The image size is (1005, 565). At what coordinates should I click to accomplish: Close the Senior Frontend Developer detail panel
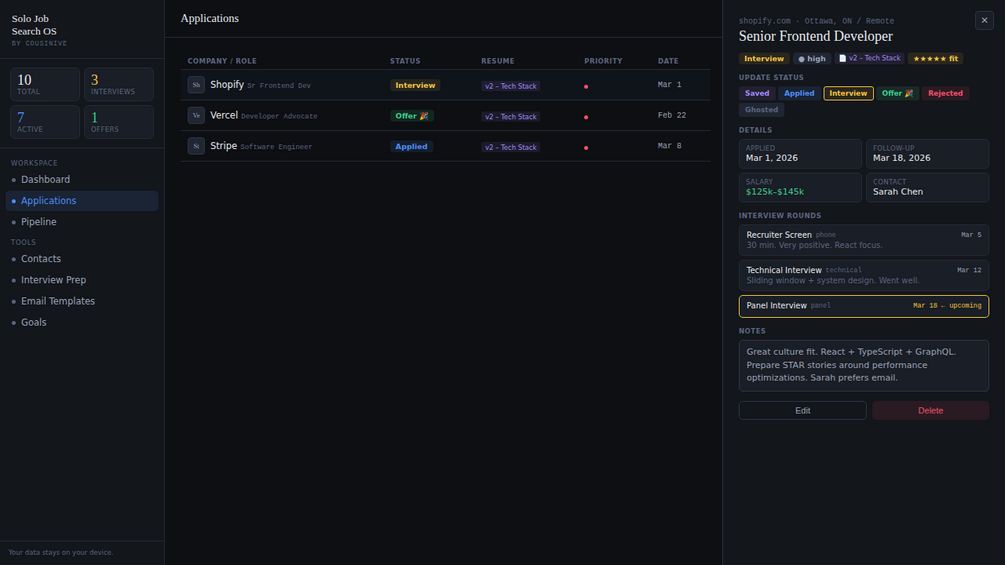[x=984, y=20]
